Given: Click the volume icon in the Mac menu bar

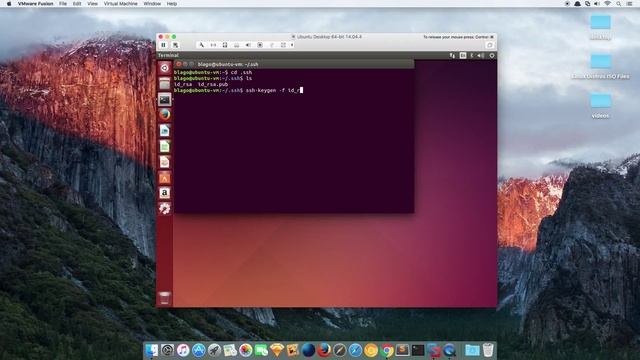Looking at the screenshot, I should pyautogui.click(x=597, y=4).
